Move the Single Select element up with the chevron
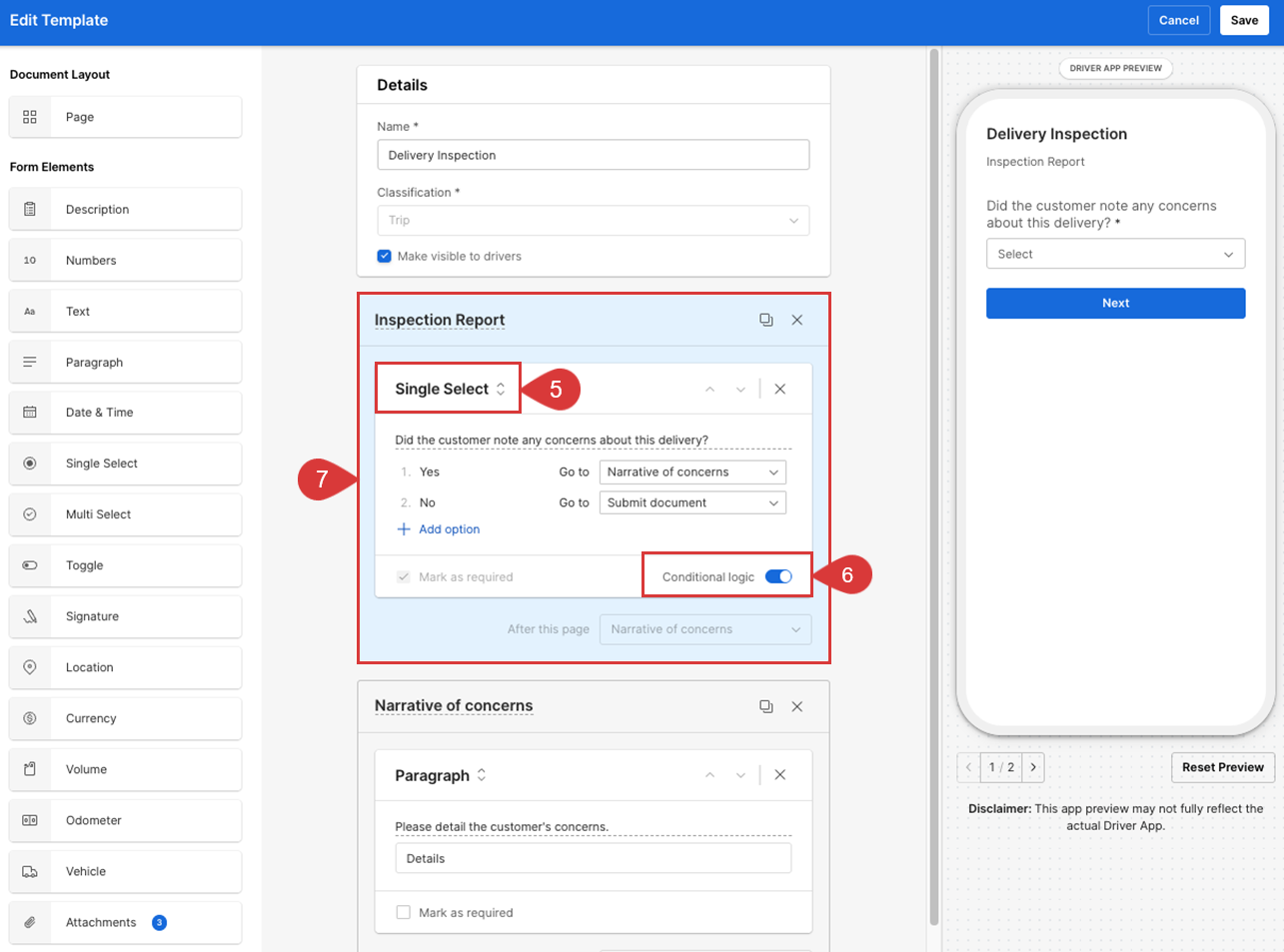1284x952 pixels. point(709,388)
